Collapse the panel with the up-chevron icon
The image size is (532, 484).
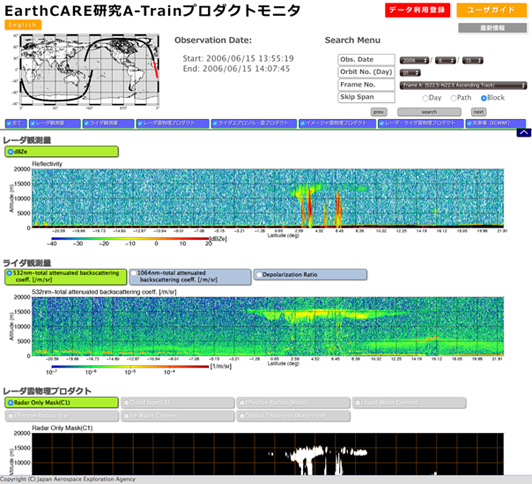524,133
